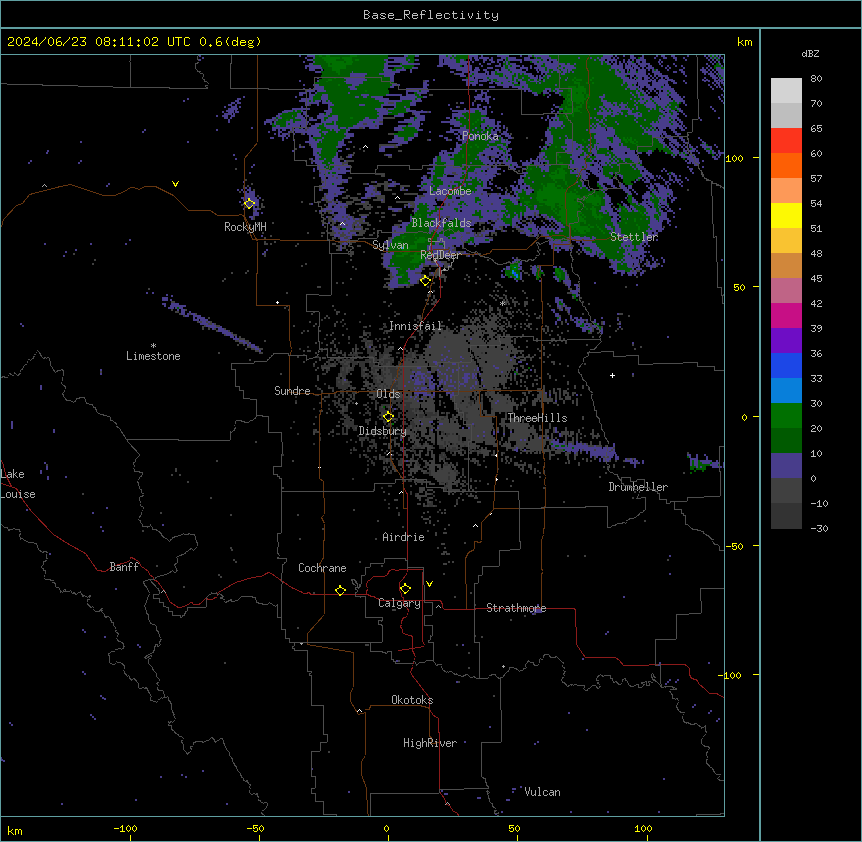Screen dimensions: 862x842
Task: Click the yellow V marker northwest of RockyMH
Action: click(175, 184)
